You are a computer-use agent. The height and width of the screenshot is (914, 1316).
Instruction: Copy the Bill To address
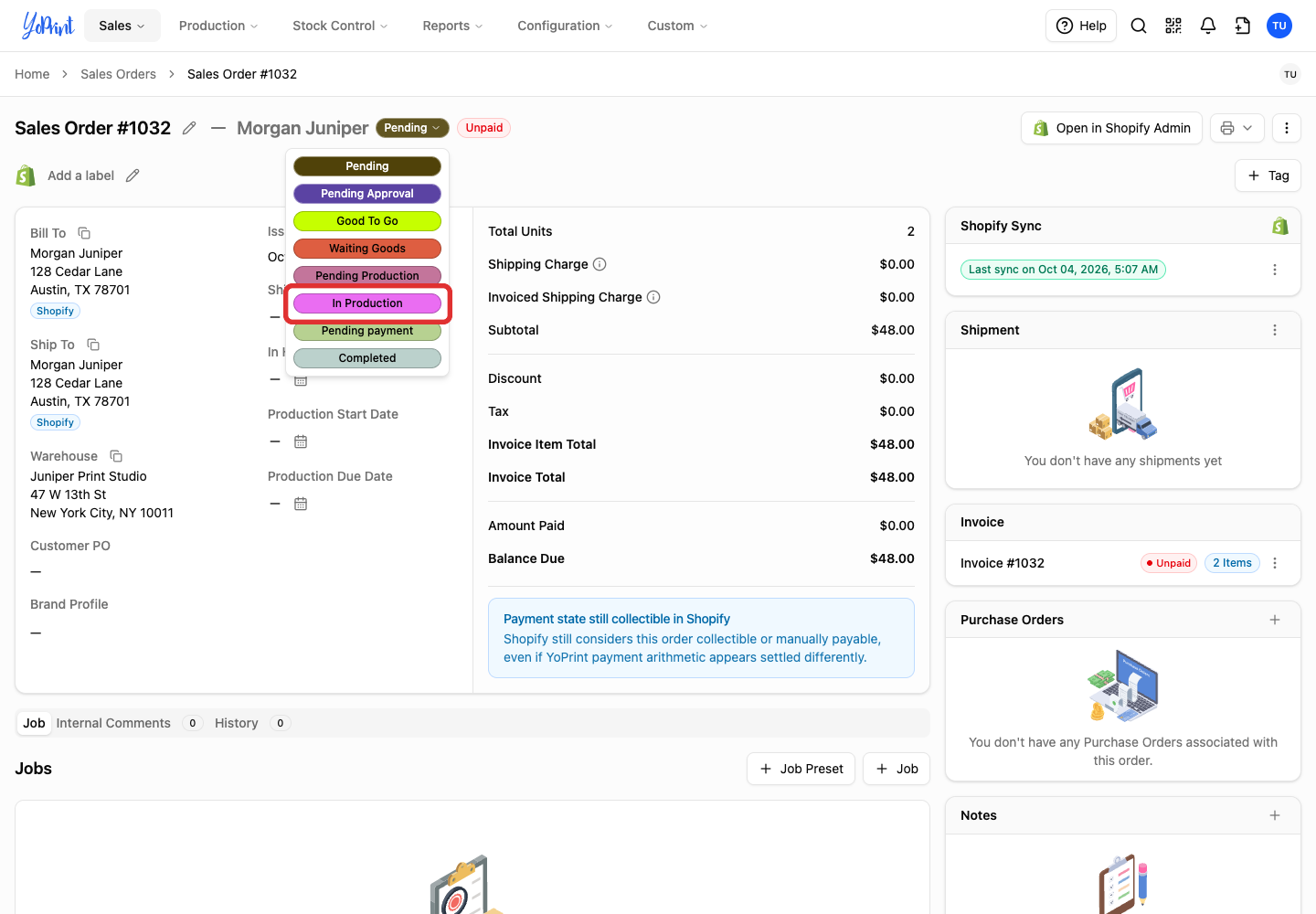(84, 233)
